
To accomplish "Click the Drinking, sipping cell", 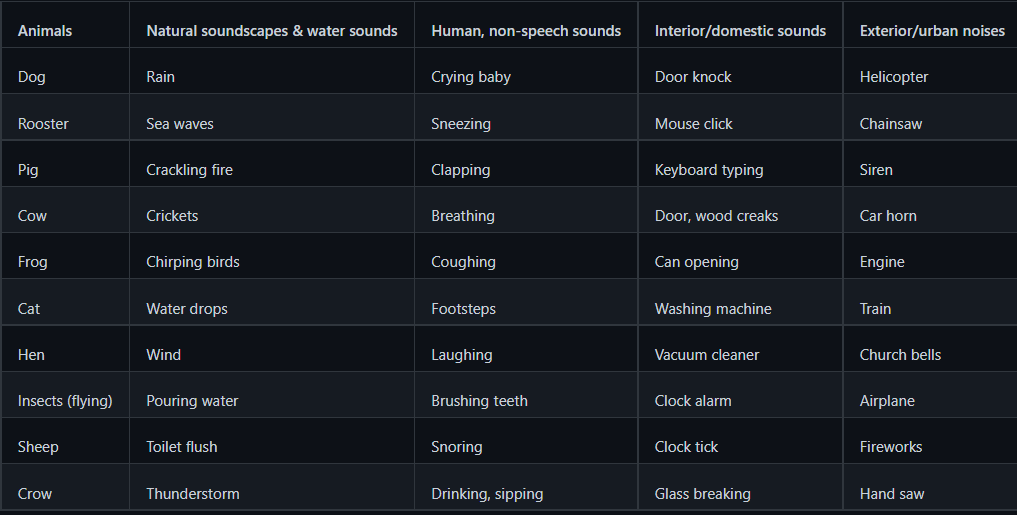I will [487, 494].
